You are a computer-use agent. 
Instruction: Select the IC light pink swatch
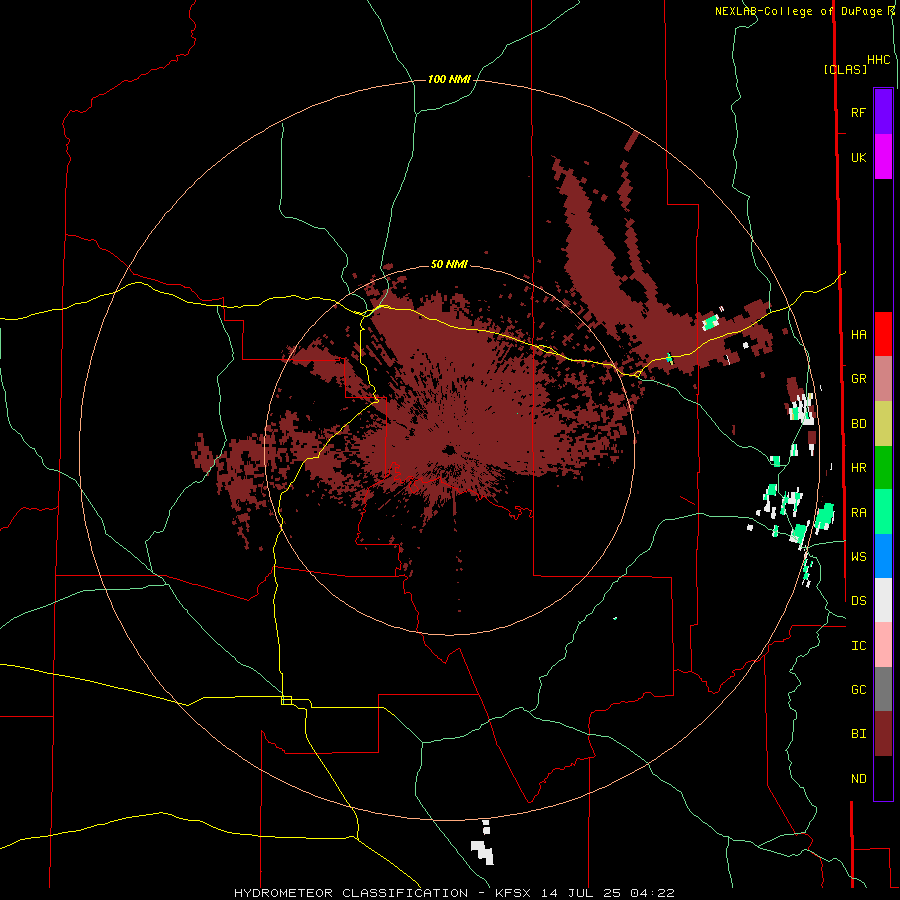click(x=883, y=645)
